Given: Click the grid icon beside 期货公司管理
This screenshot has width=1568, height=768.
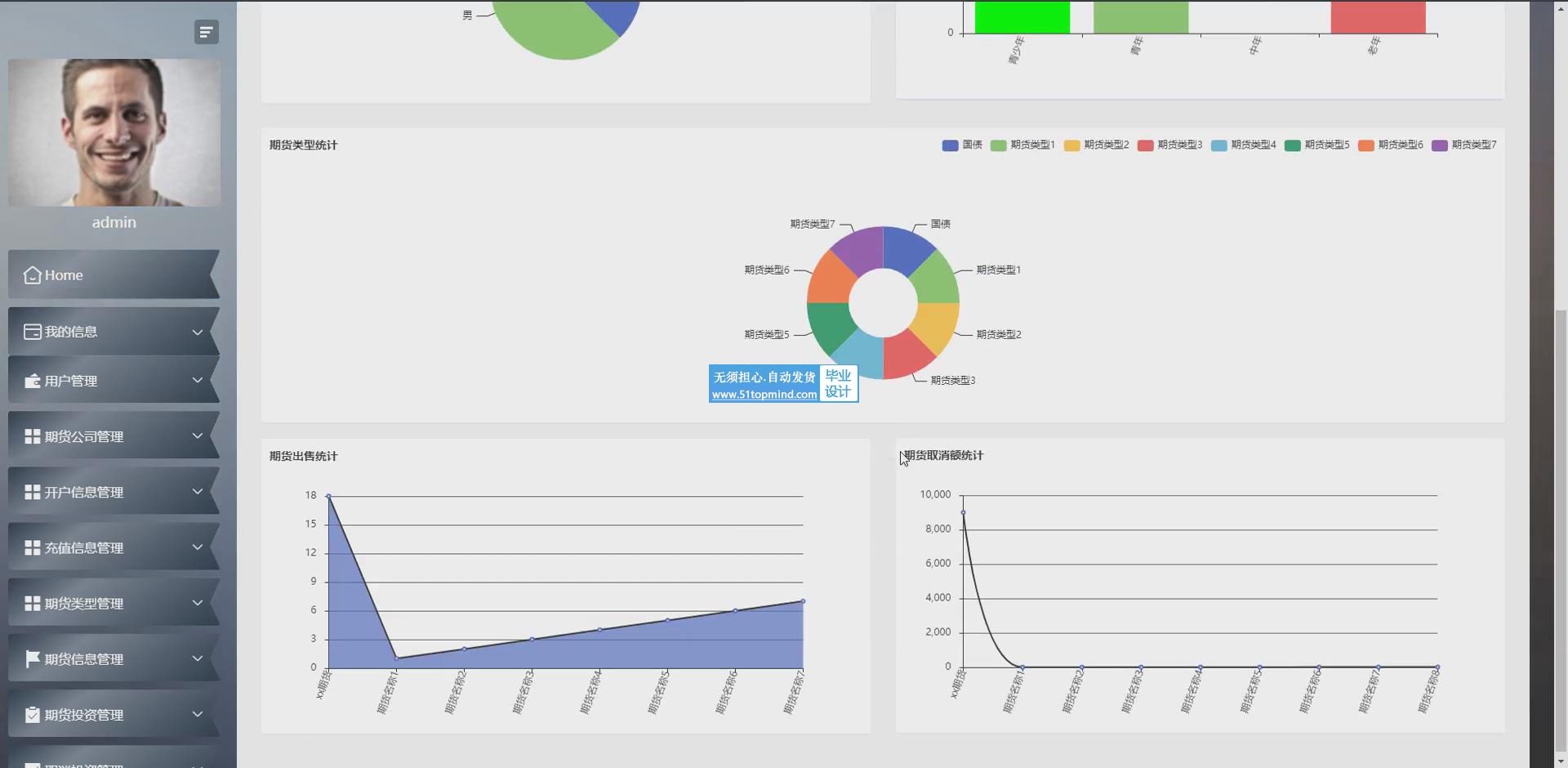Looking at the screenshot, I should (x=33, y=436).
